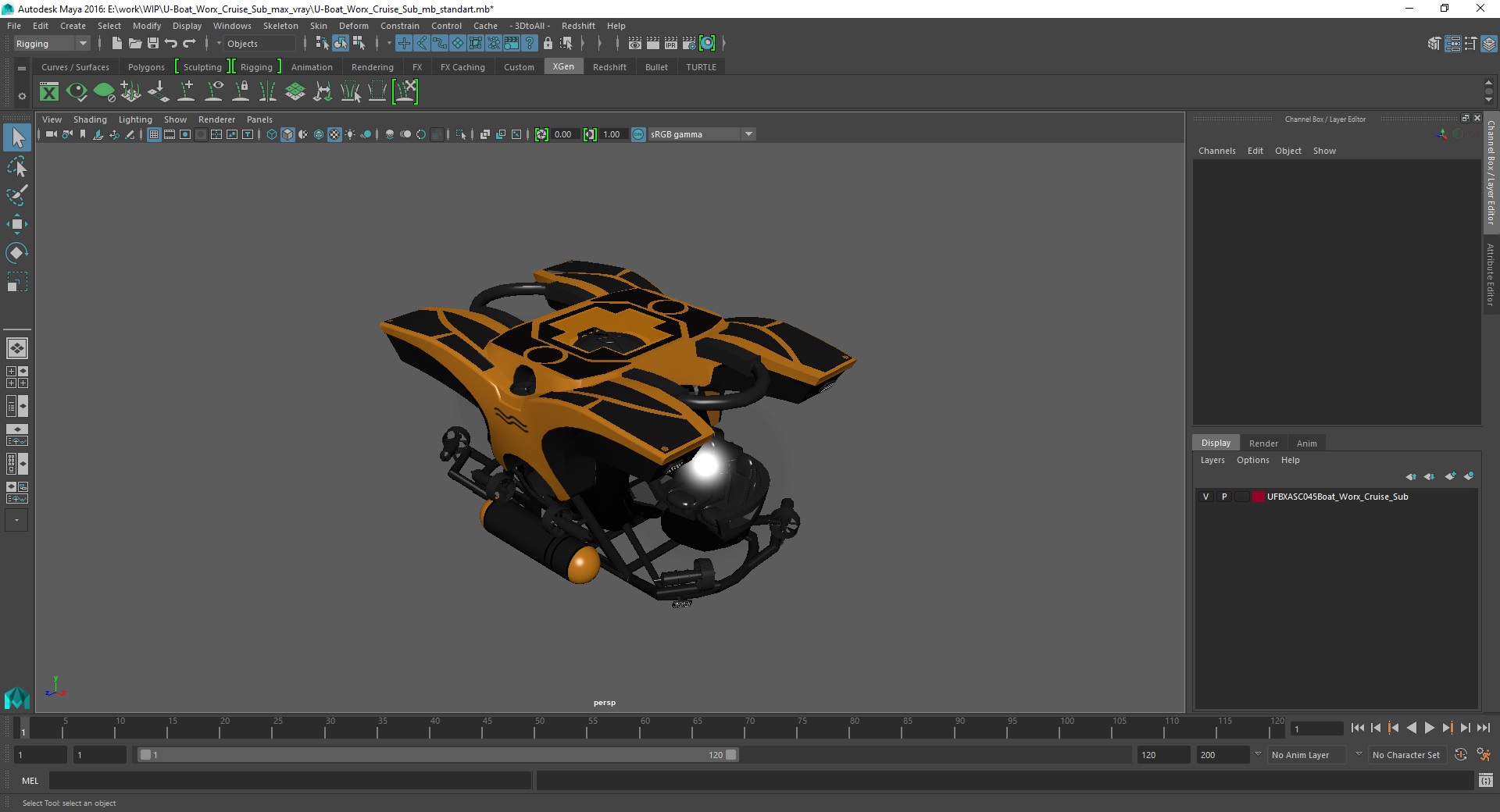Click the Redo arrow icon
The width and height of the screenshot is (1500, 812).
point(189,44)
